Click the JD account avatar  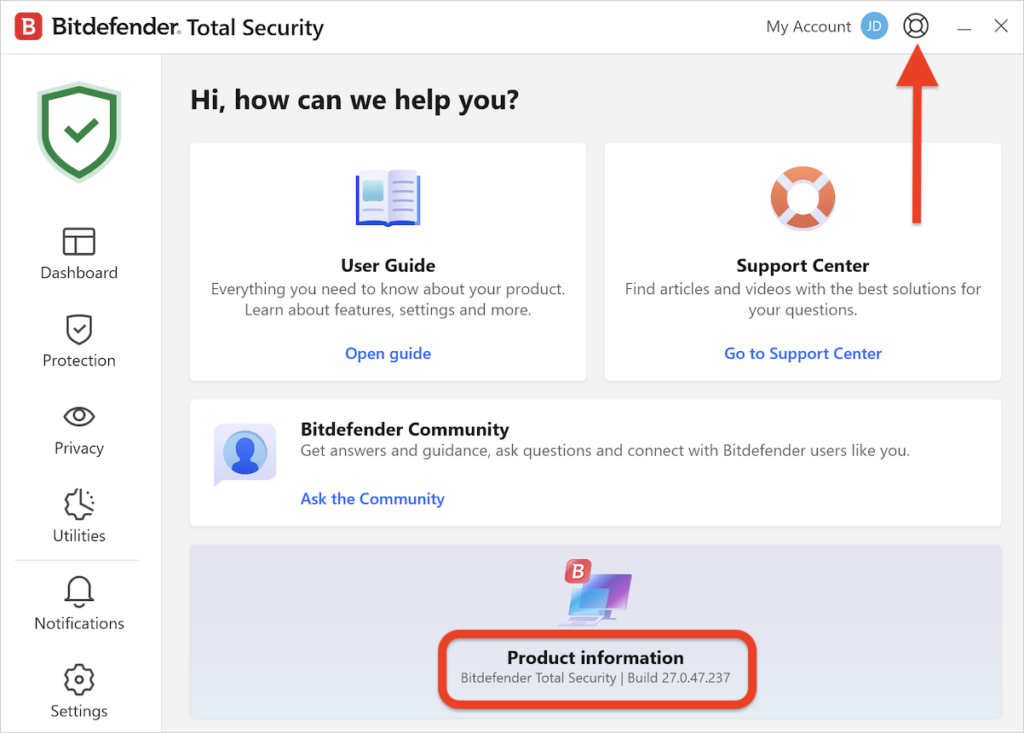point(874,26)
